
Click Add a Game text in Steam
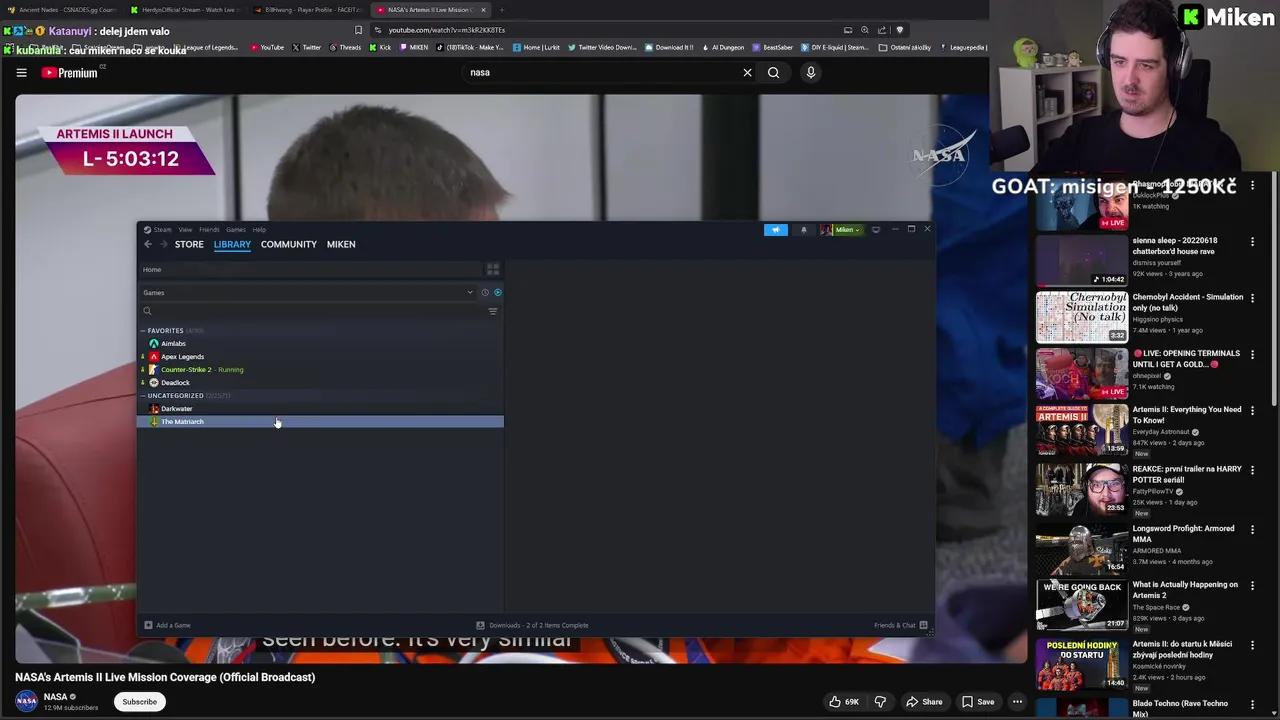click(173, 626)
